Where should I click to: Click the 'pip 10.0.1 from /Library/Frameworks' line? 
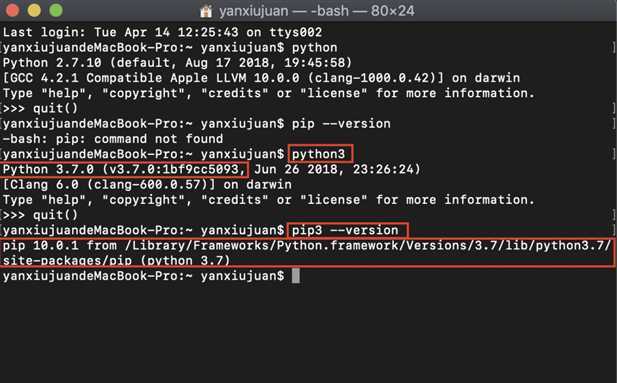click(307, 246)
